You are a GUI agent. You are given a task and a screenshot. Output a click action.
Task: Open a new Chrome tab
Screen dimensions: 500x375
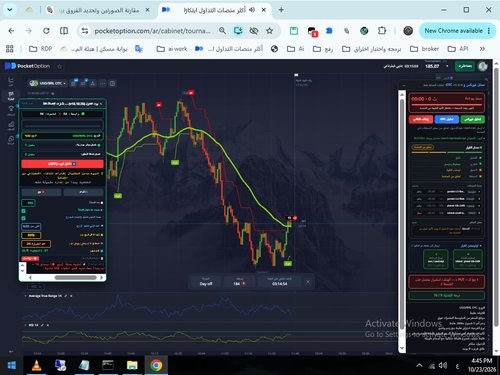pos(281,10)
